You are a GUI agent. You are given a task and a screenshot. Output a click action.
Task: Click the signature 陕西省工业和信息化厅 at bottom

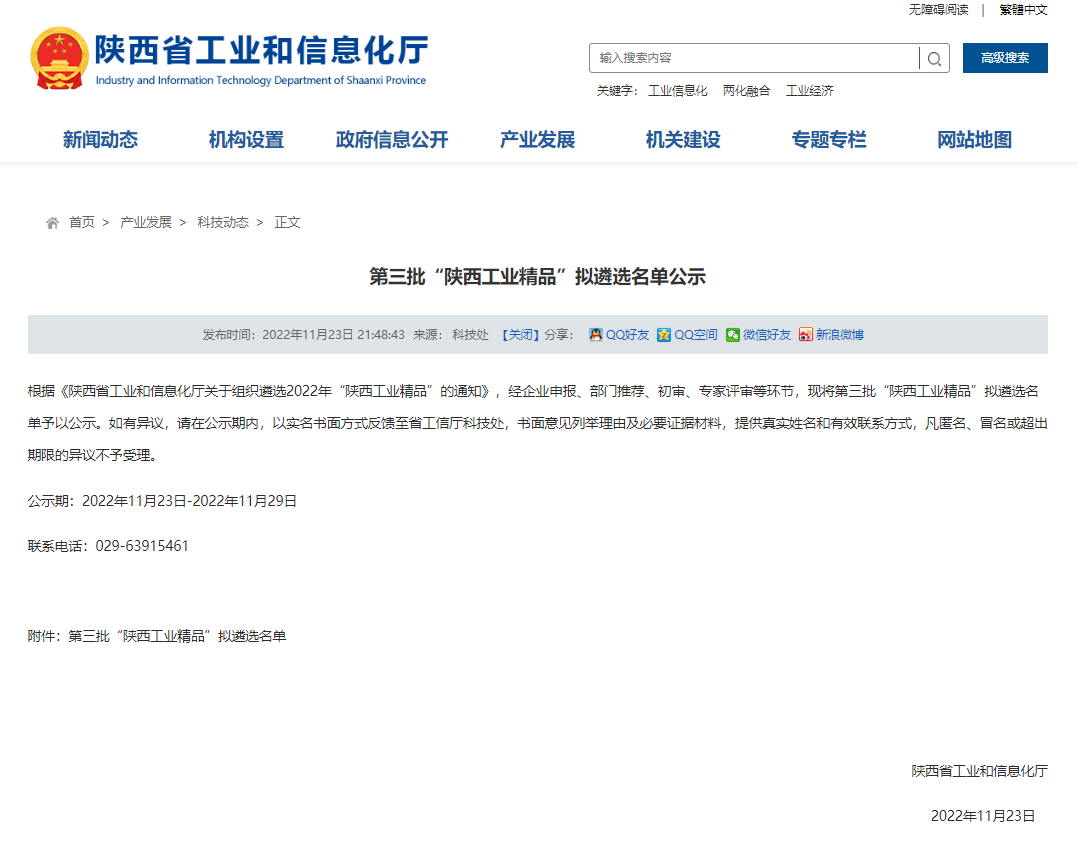tap(979, 772)
